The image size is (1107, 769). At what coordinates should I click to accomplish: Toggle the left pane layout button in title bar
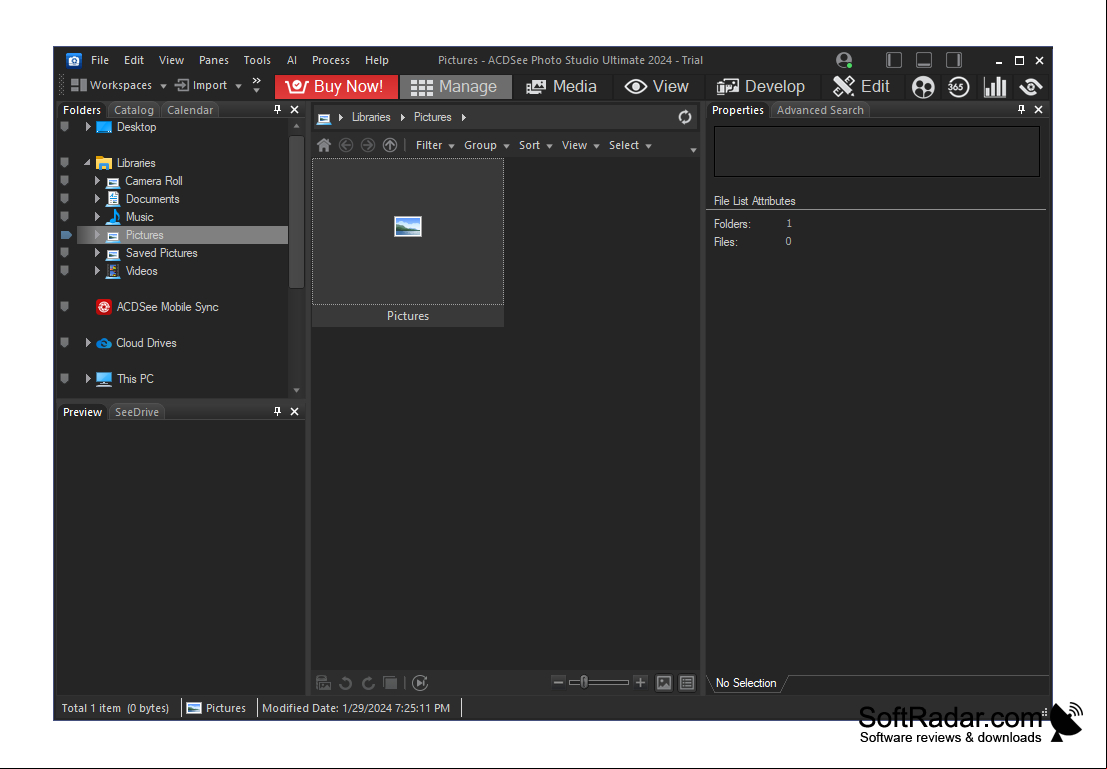894,61
